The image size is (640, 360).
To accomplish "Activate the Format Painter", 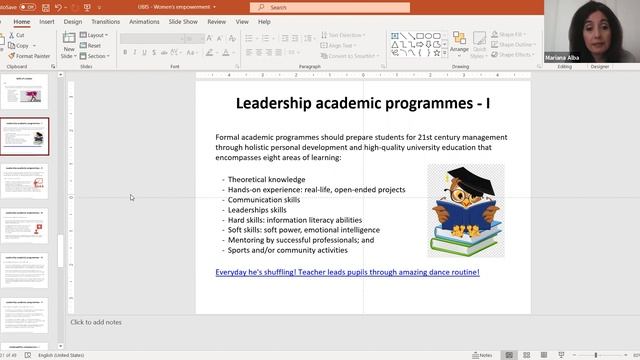I will pyautogui.click(x=29, y=56).
